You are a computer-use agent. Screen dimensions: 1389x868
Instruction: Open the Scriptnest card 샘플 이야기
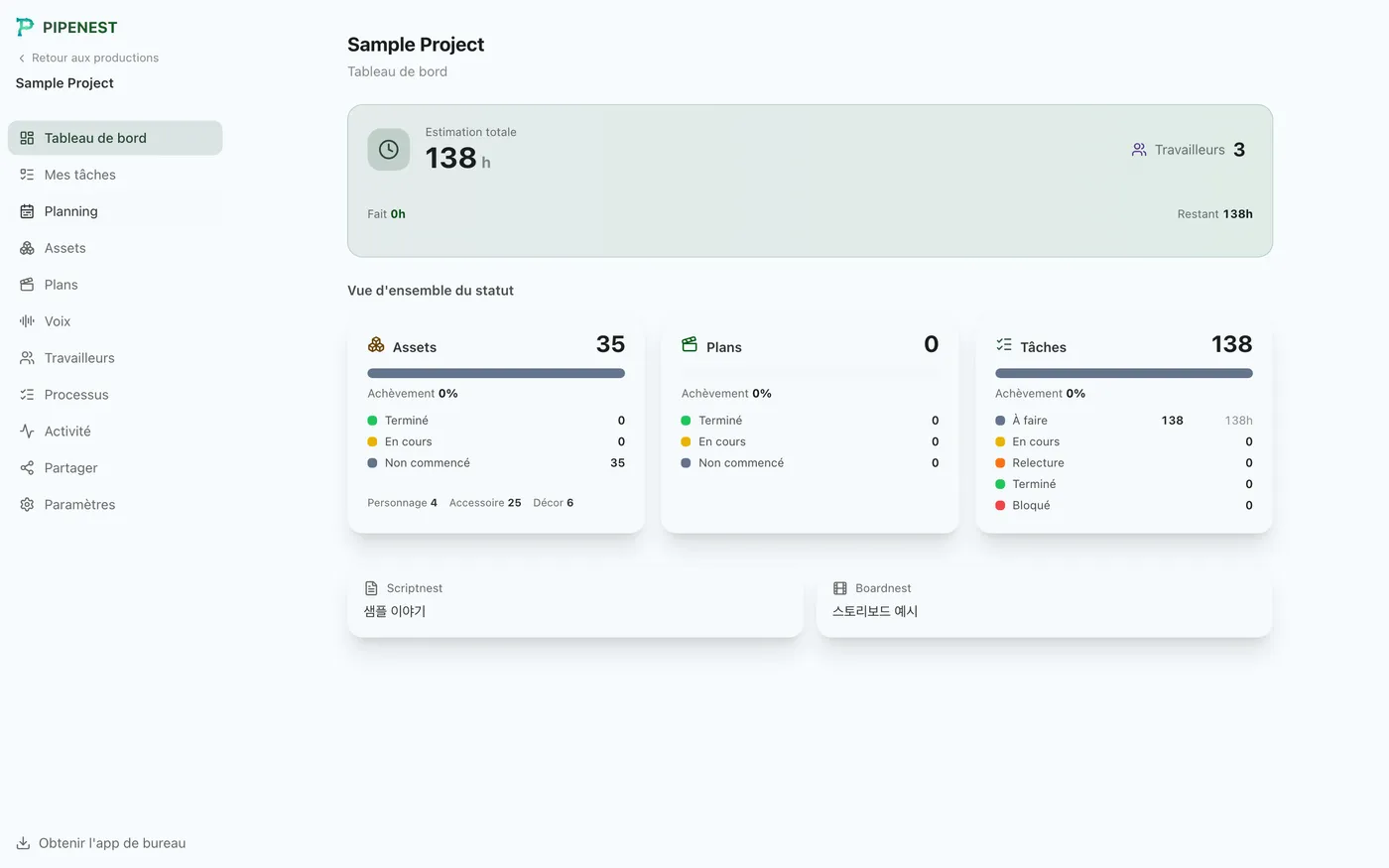click(x=575, y=601)
